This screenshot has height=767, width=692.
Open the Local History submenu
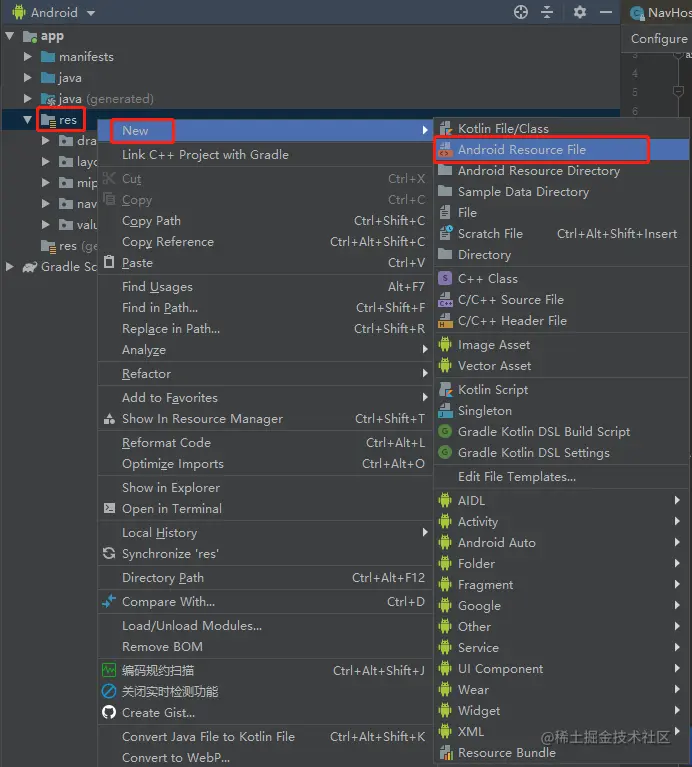click(x=265, y=533)
